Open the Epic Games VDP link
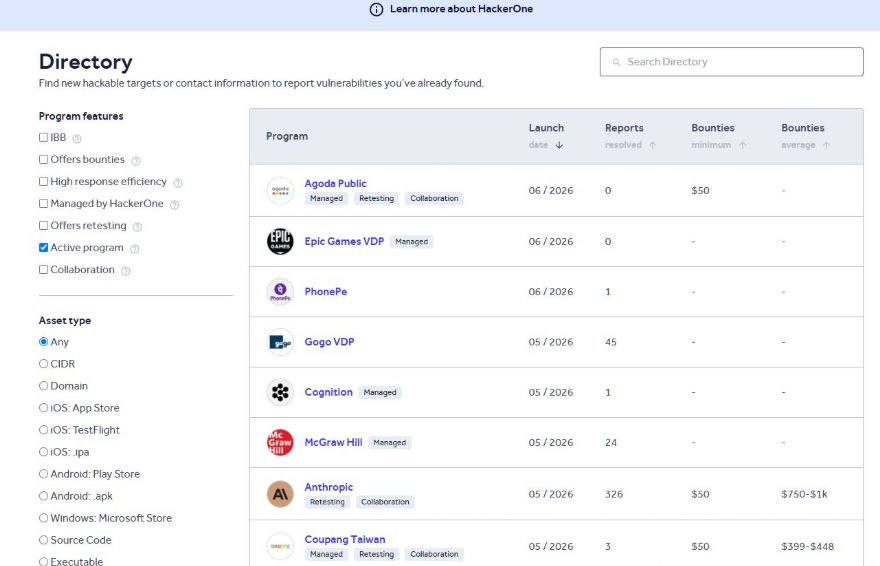The width and height of the screenshot is (880, 566). click(x=344, y=241)
